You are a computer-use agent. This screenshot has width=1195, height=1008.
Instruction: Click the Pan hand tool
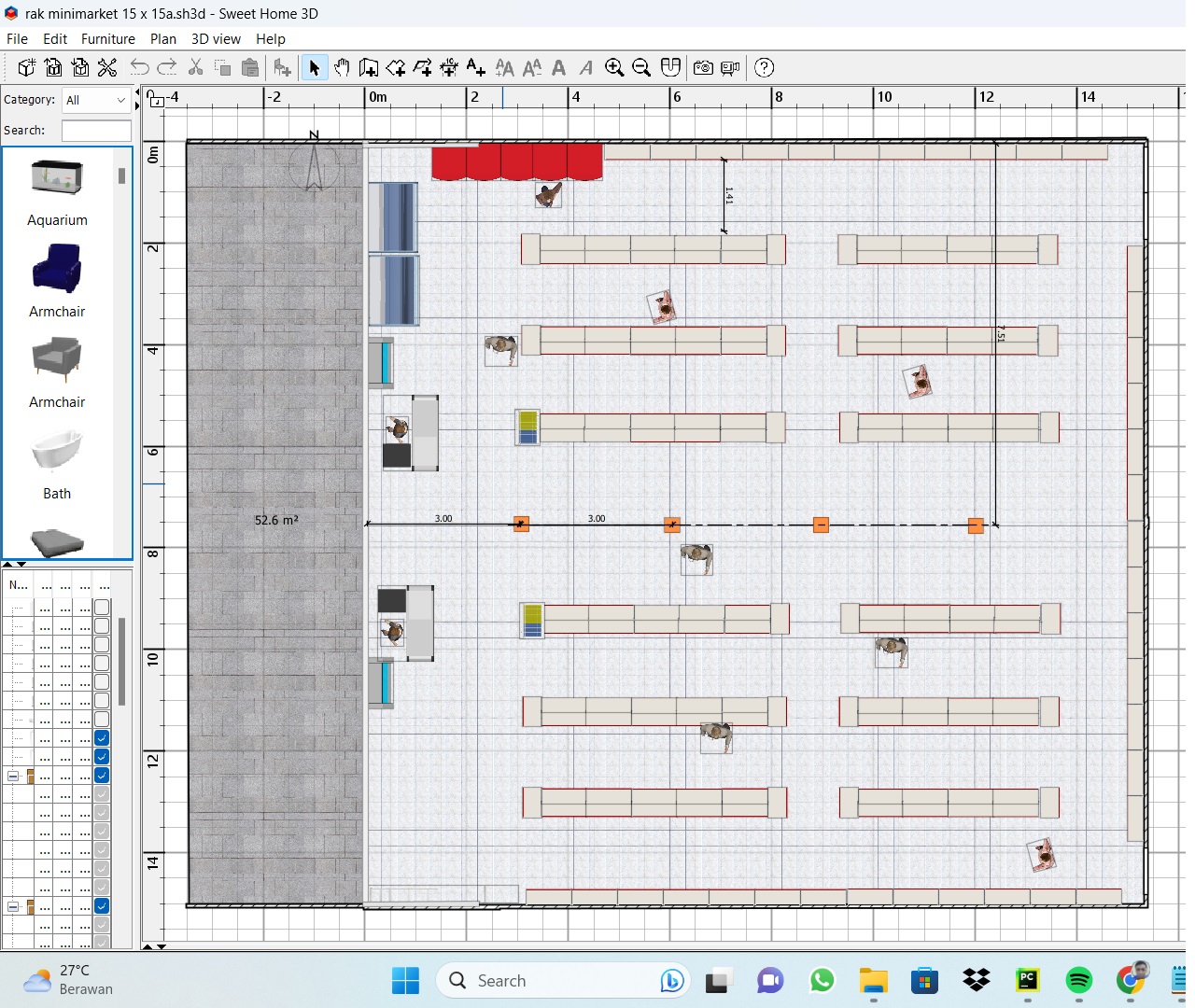[x=342, y=67]
